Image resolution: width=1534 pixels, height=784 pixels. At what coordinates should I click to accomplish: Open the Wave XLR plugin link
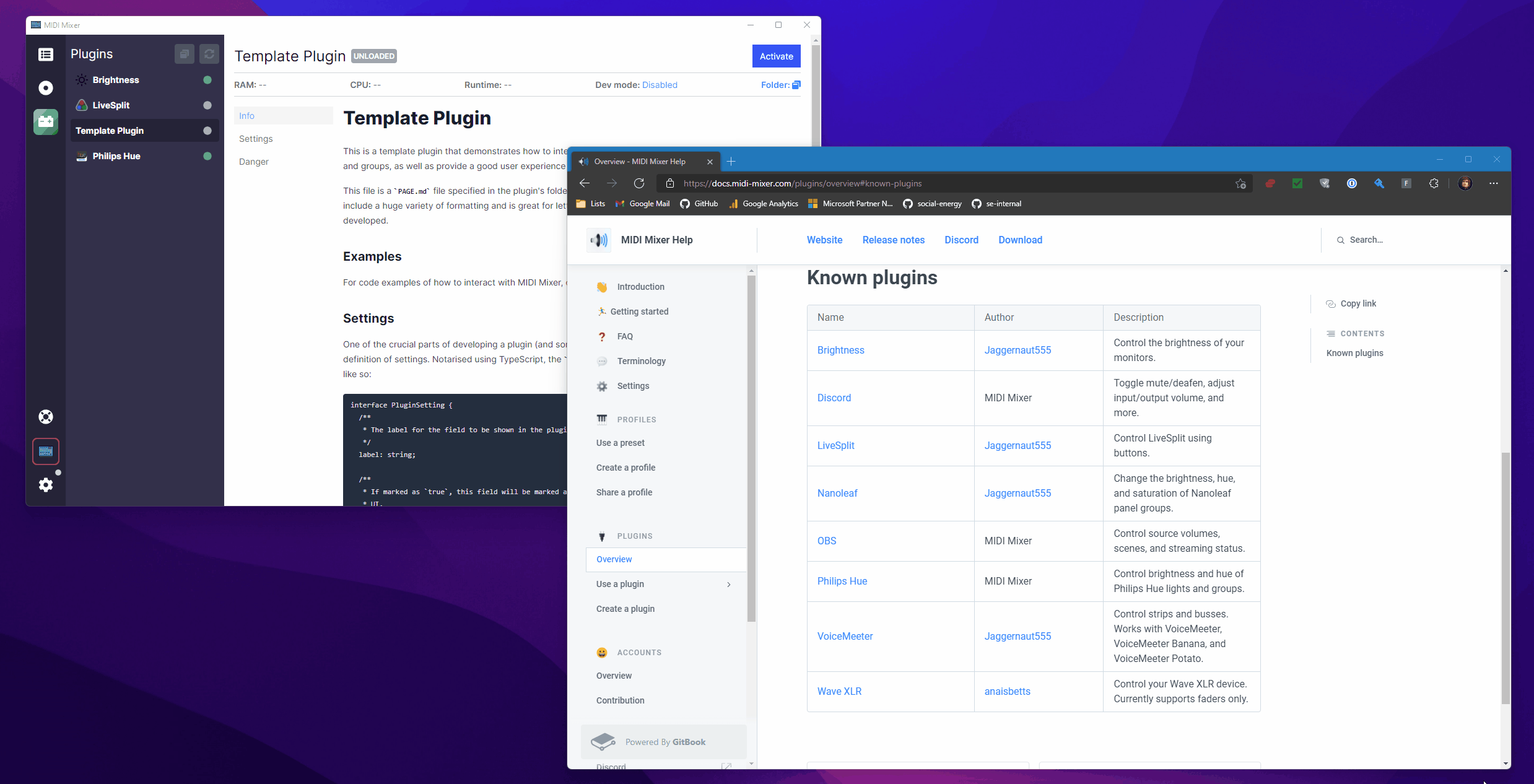(839, 691)
